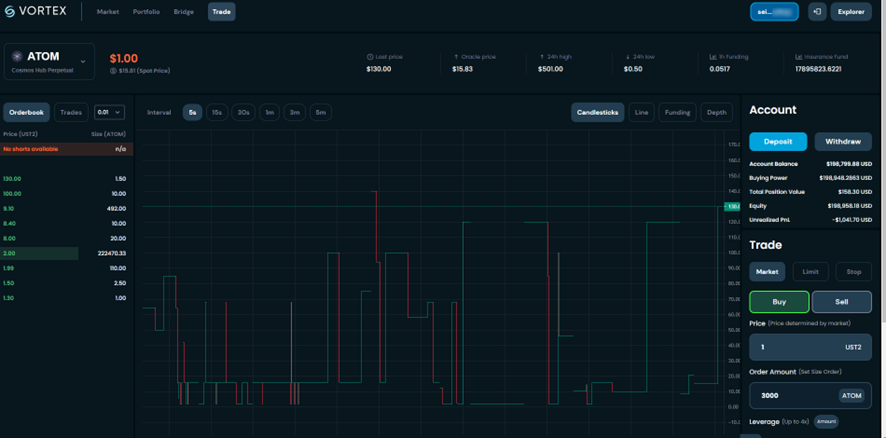
Task: Switch to the Trades tab
Action: tap(71, 112)
